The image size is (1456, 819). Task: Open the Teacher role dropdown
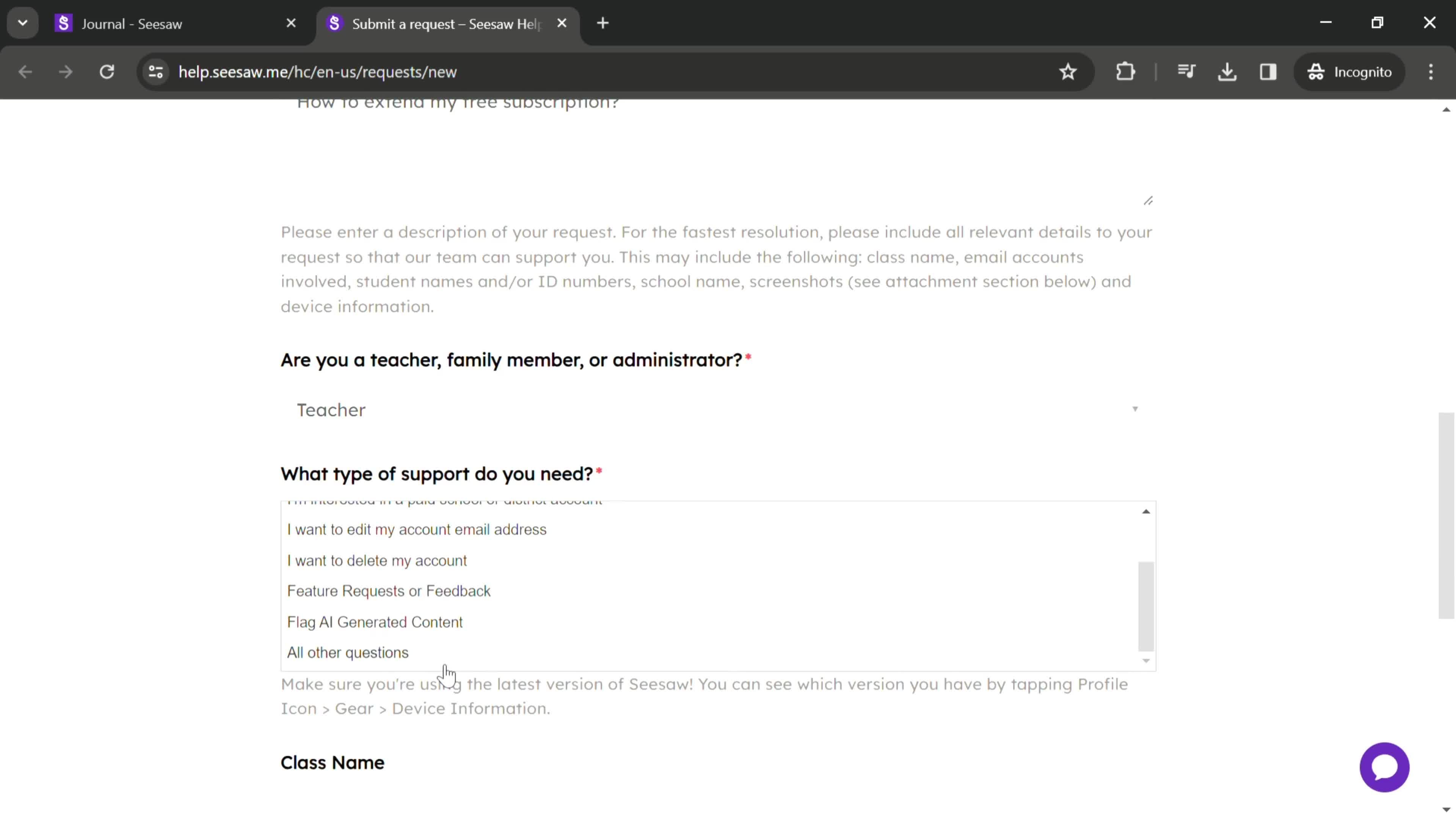[719, 410]
